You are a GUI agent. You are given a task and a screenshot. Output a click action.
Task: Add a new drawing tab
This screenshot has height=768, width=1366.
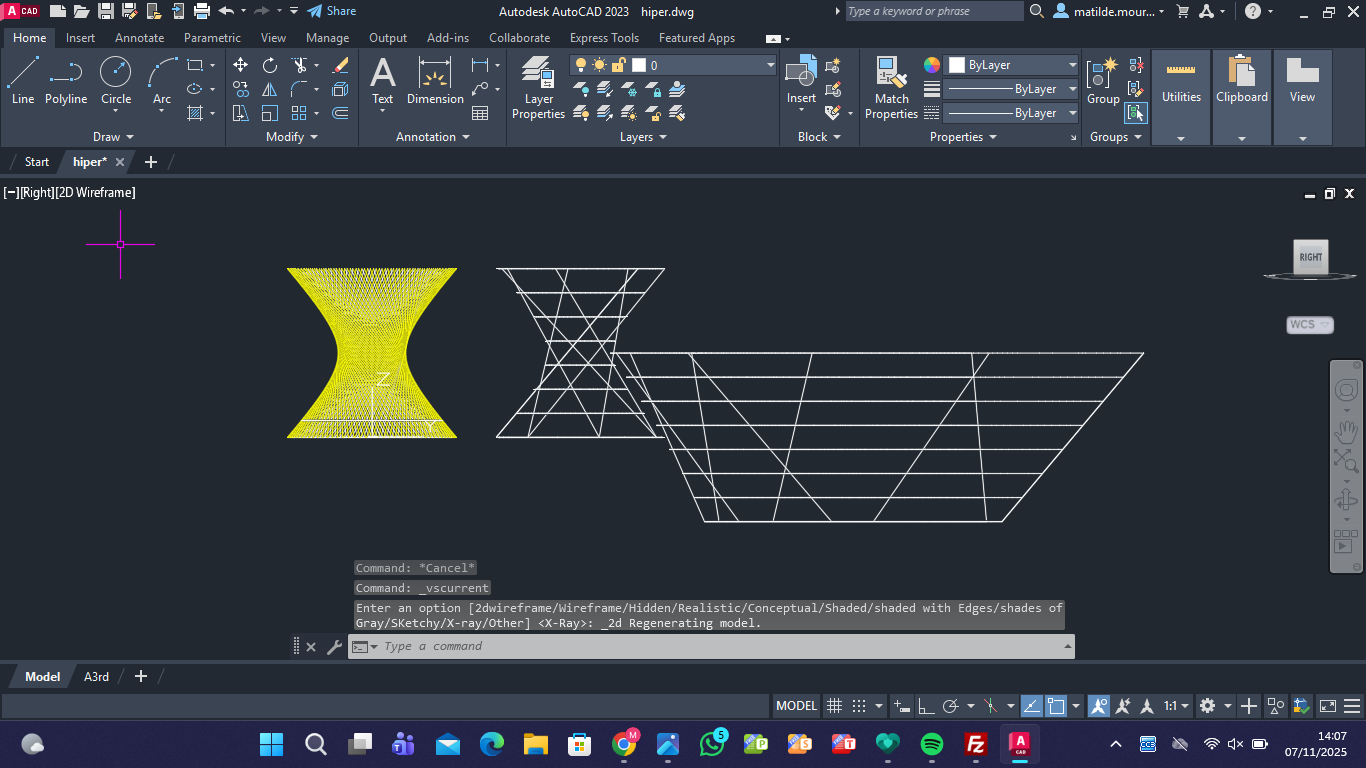[151, 162]
